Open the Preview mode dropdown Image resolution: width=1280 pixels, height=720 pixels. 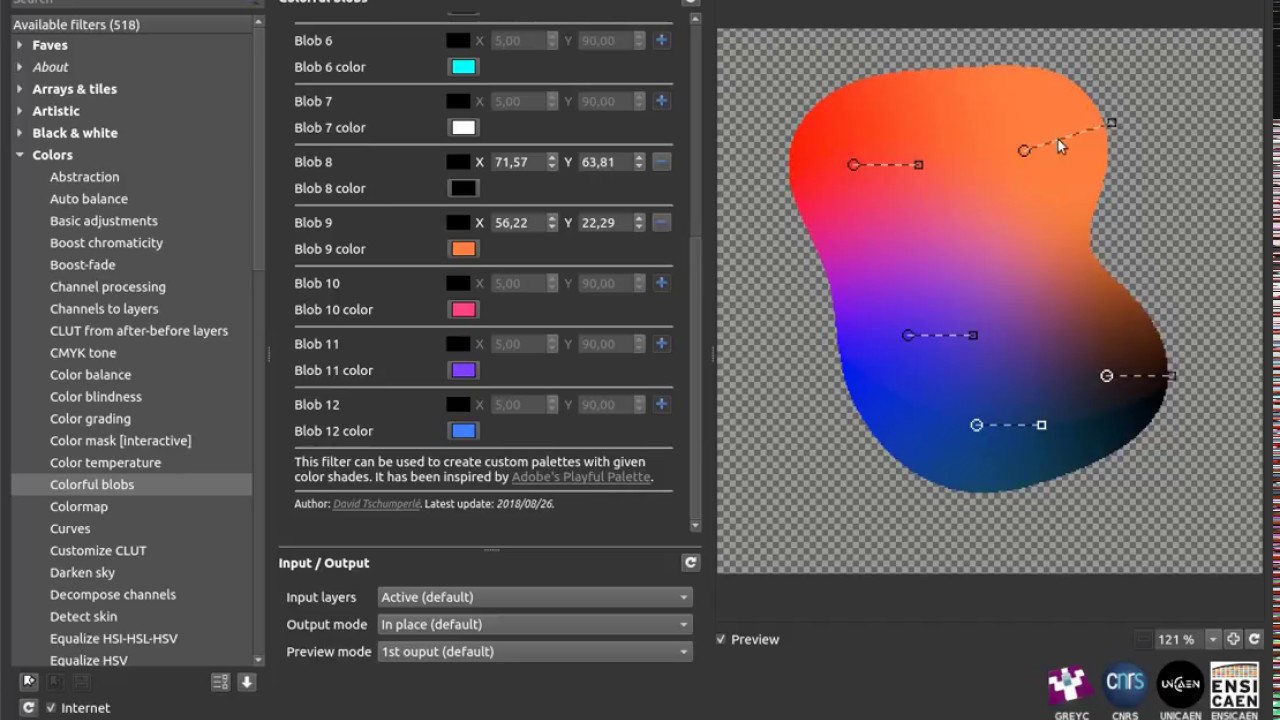click(x=534, y=651)
